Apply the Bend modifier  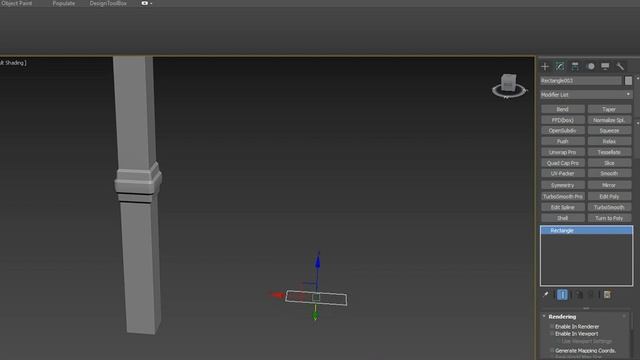point(562,109)
